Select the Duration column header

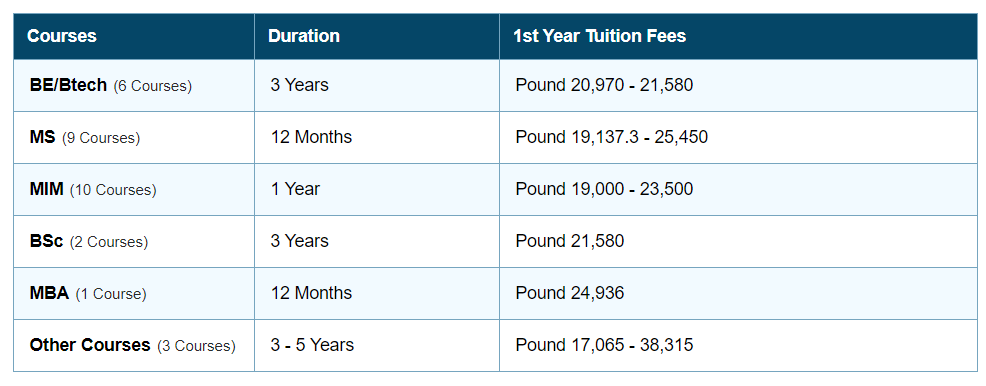click(304, 36)
